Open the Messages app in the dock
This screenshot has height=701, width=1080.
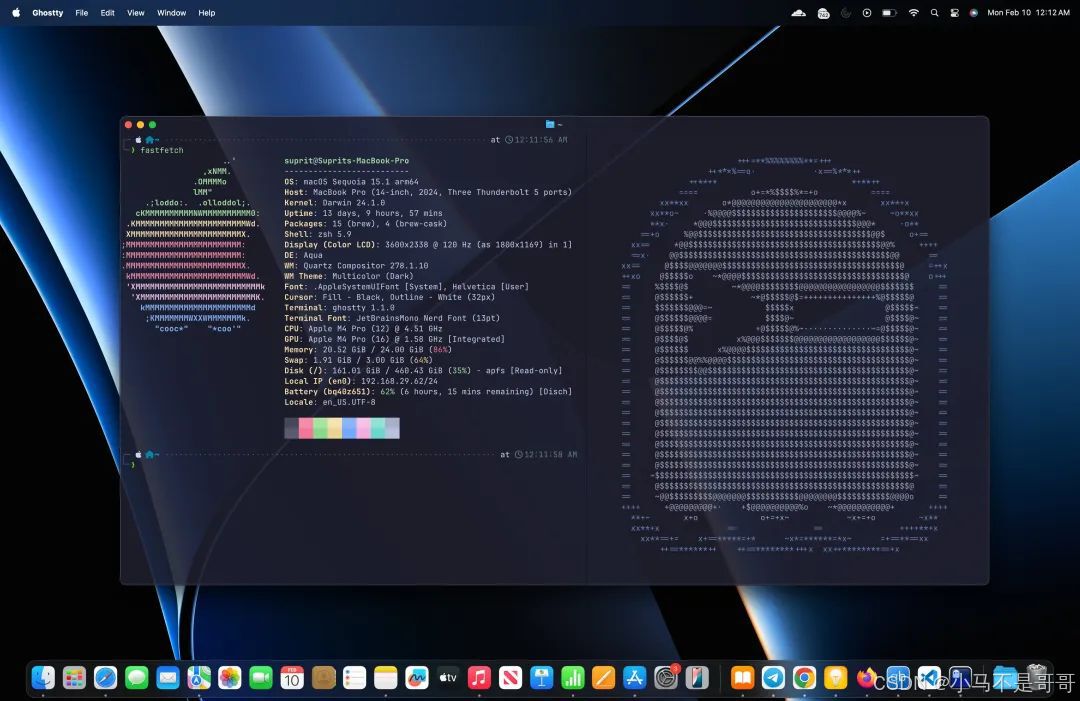[136, 678]
